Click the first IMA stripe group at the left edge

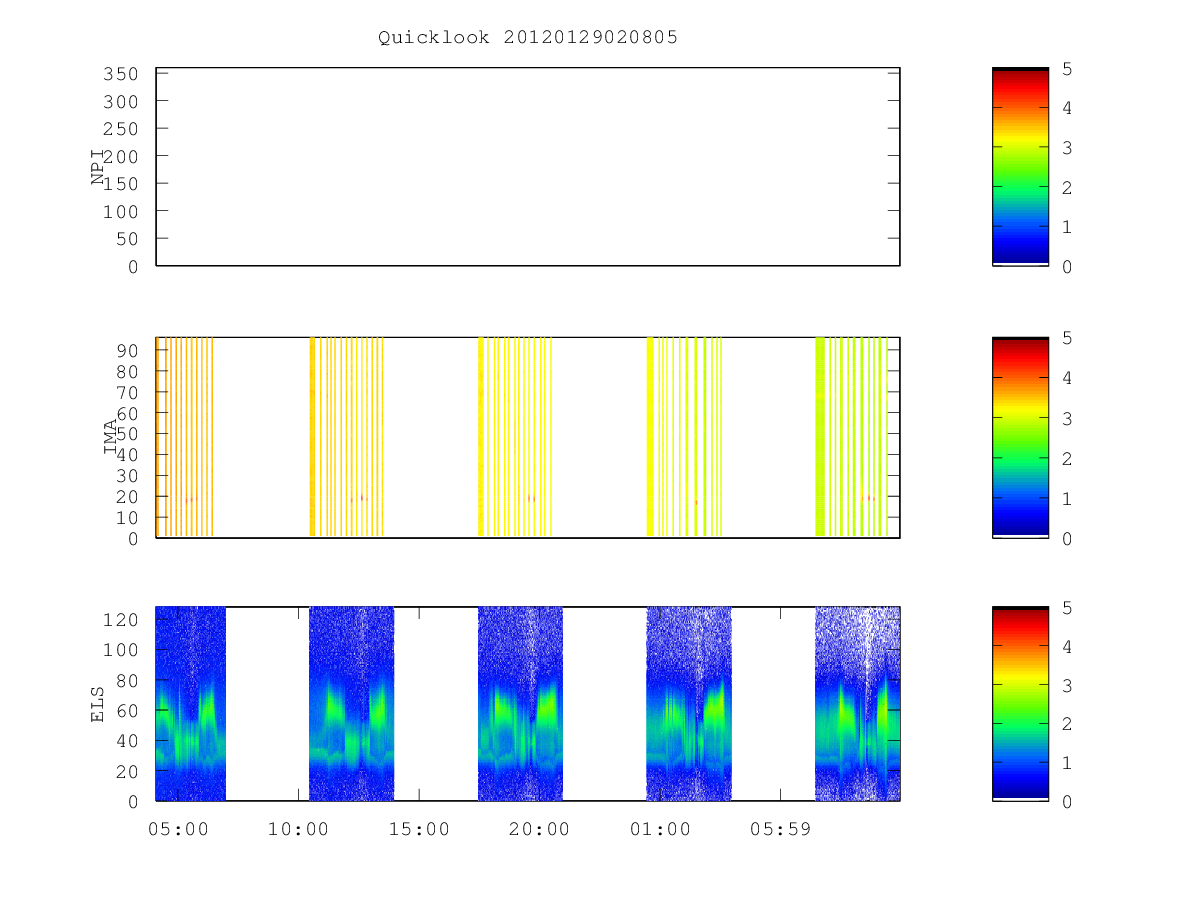click(185, 437)
